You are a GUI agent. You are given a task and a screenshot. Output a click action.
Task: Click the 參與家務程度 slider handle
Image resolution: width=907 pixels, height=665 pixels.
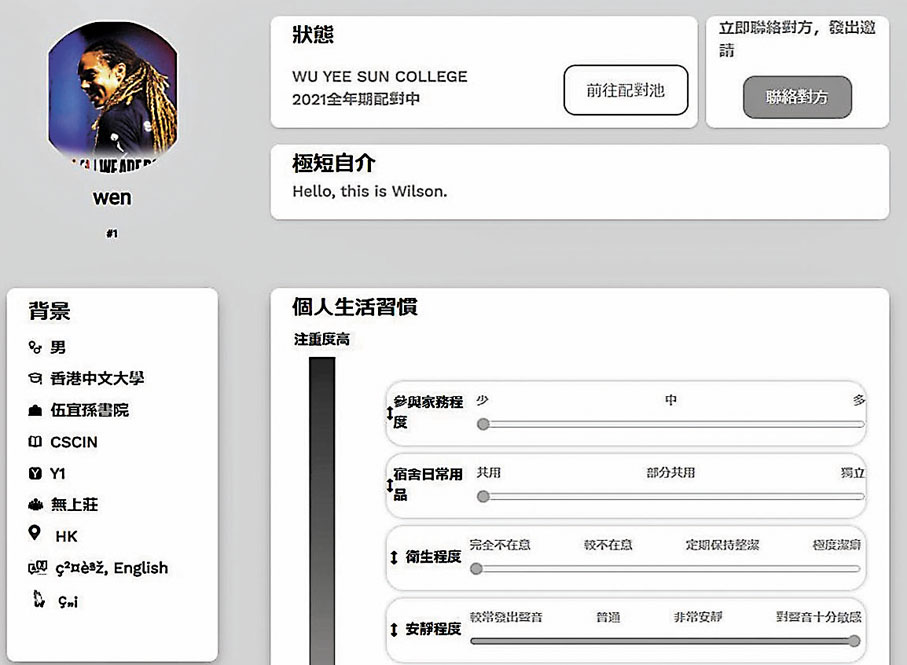pos(483,424)
